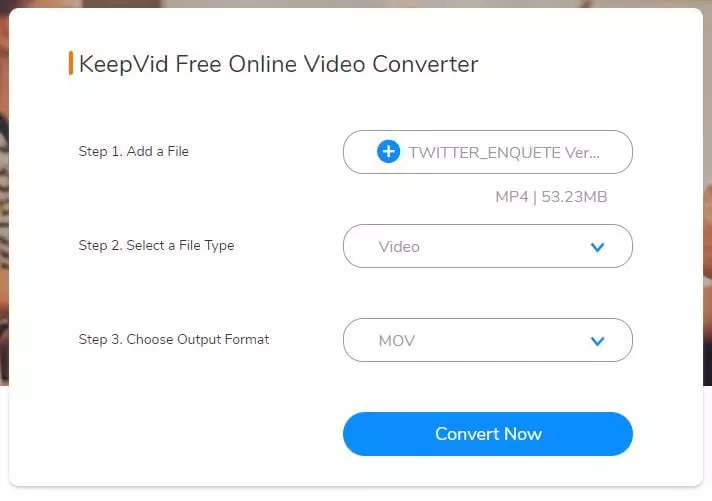
Task: Click the Step 3. Choose Output Format label
Action: (x=174, y=339)
